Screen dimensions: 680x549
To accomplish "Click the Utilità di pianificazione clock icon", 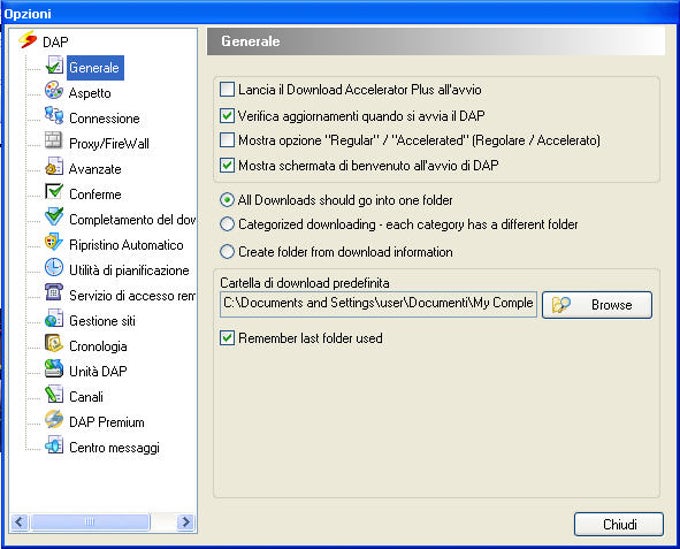I will pyautogui.click(x=54, y=268).
